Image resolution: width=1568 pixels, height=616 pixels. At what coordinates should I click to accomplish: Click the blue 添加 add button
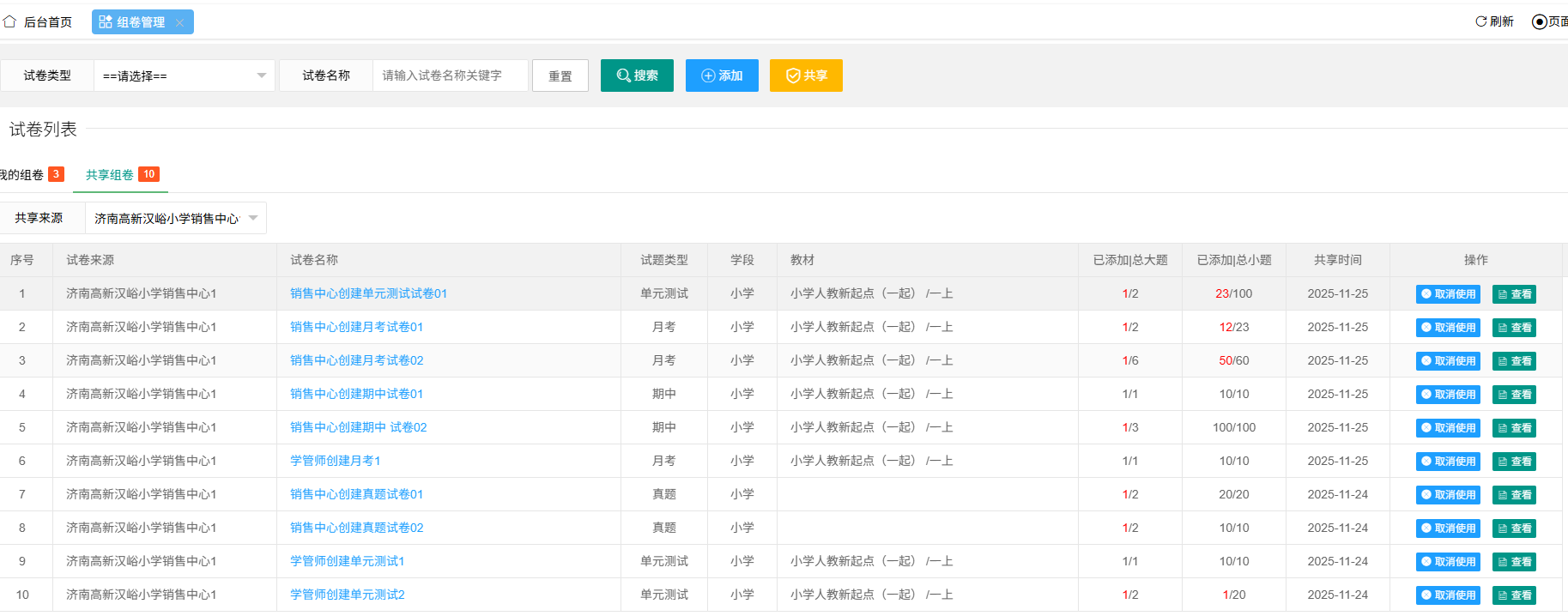point(722,75)
